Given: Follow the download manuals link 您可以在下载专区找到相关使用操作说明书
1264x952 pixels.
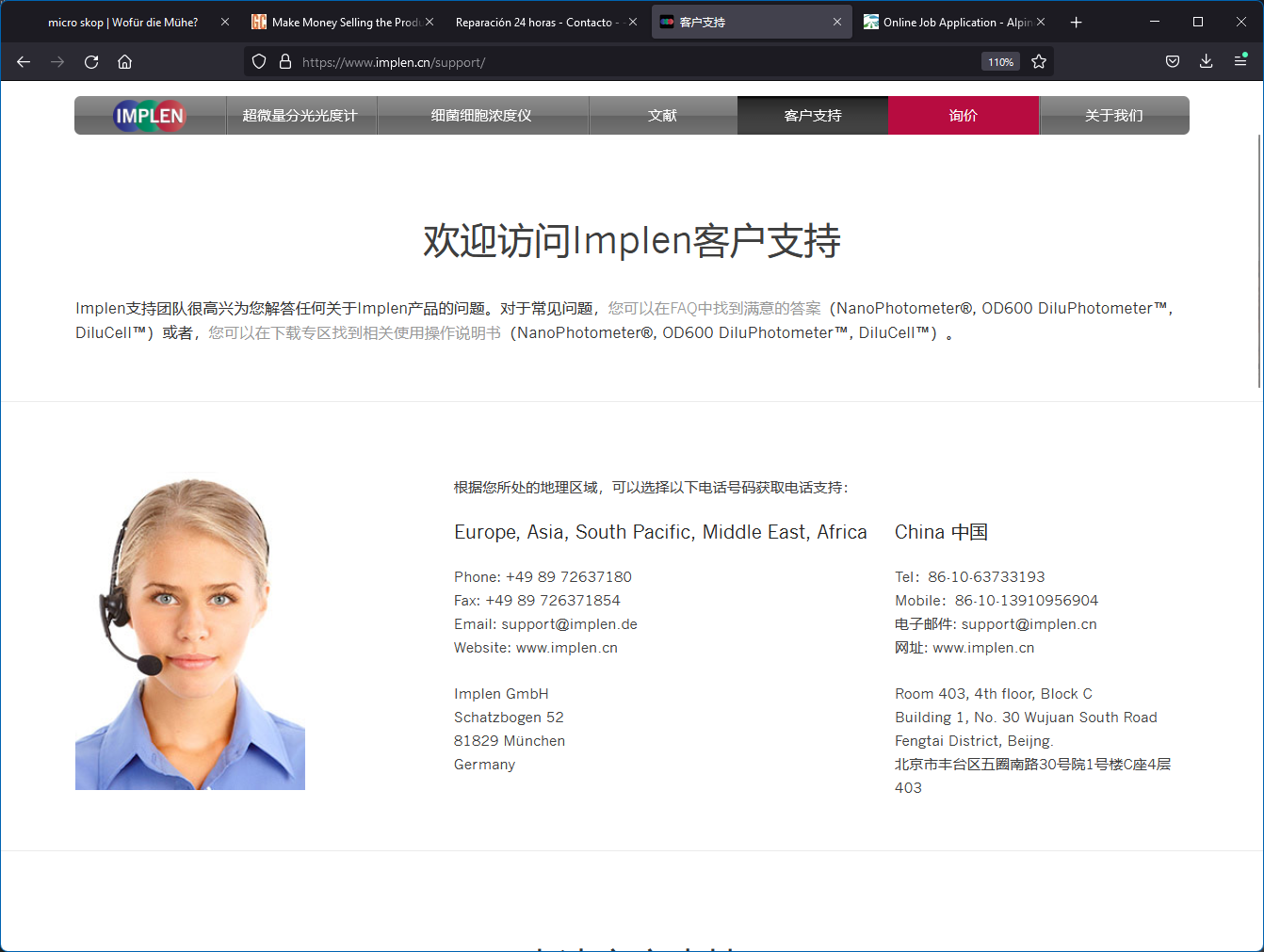Looking at the screenshot, I should pyautogui.click(x=354, y=332).
